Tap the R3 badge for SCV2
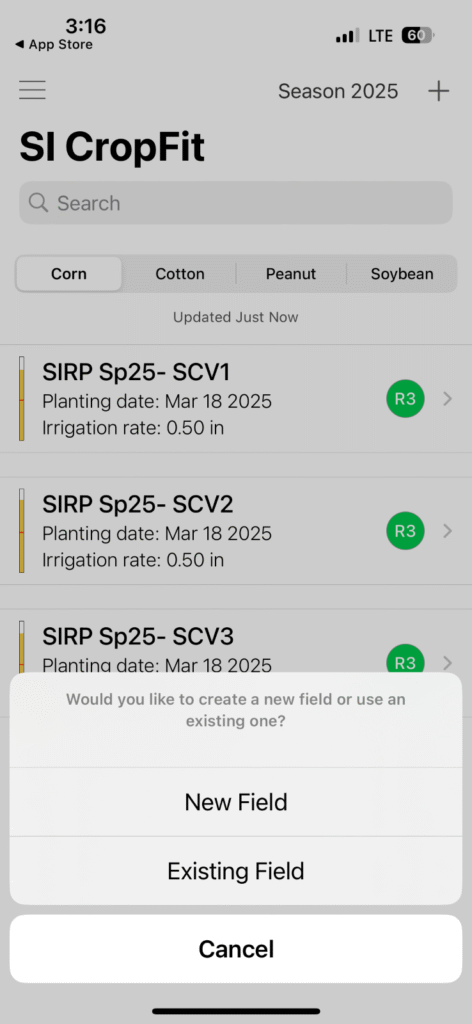472x1024 pixels. [x=405, y=531]
